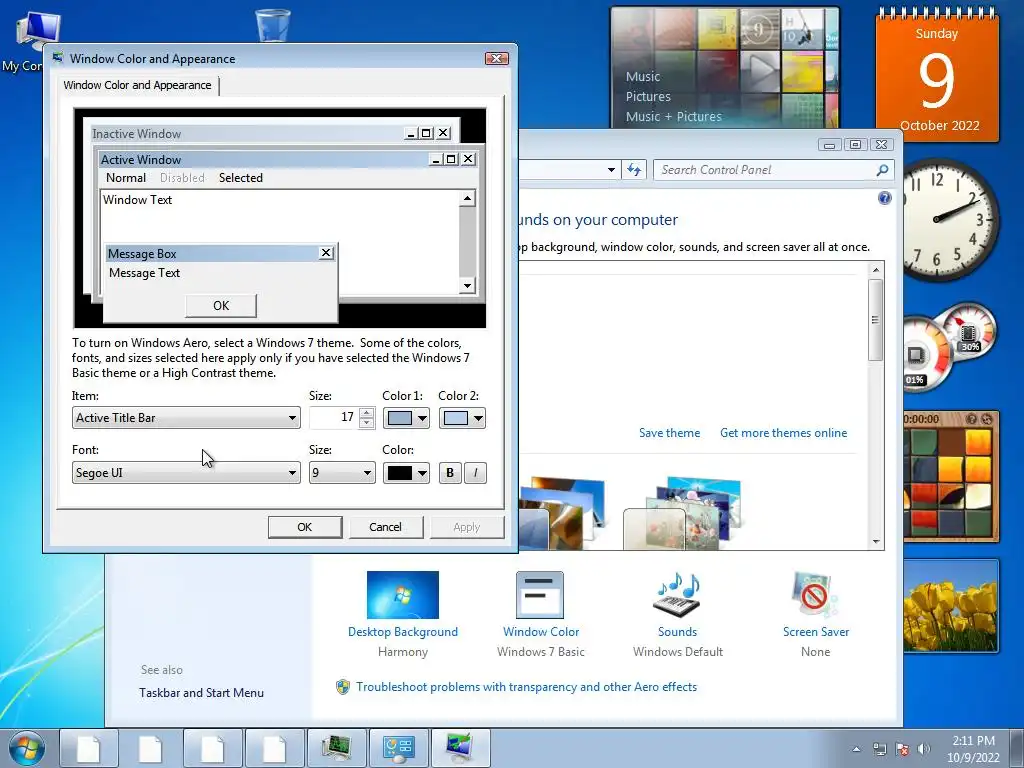The image size is (1024, 768).
Task: Increase item Size with the up spinner
Action: tap(367, 413)
